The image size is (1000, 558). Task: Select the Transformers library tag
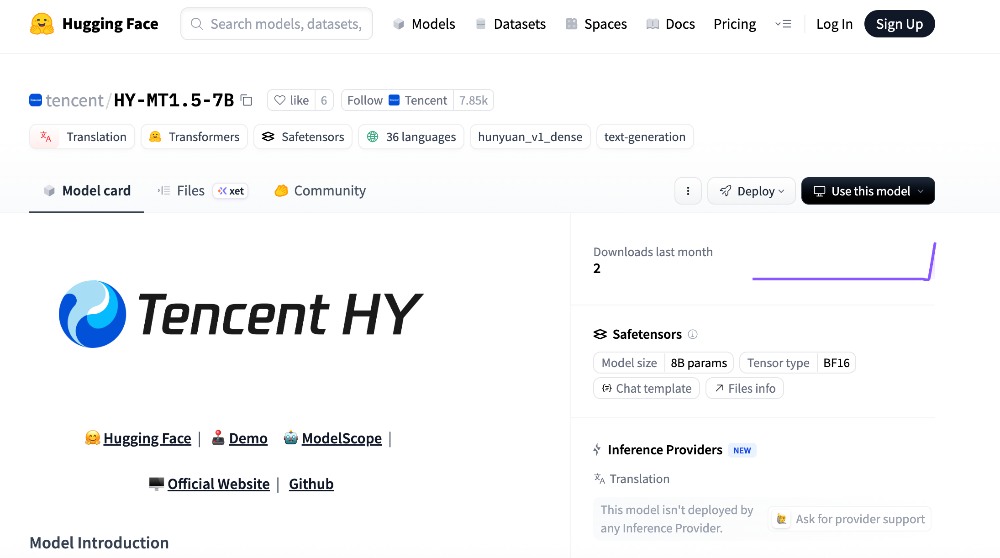pyautogui.click(x=194, y=137)
